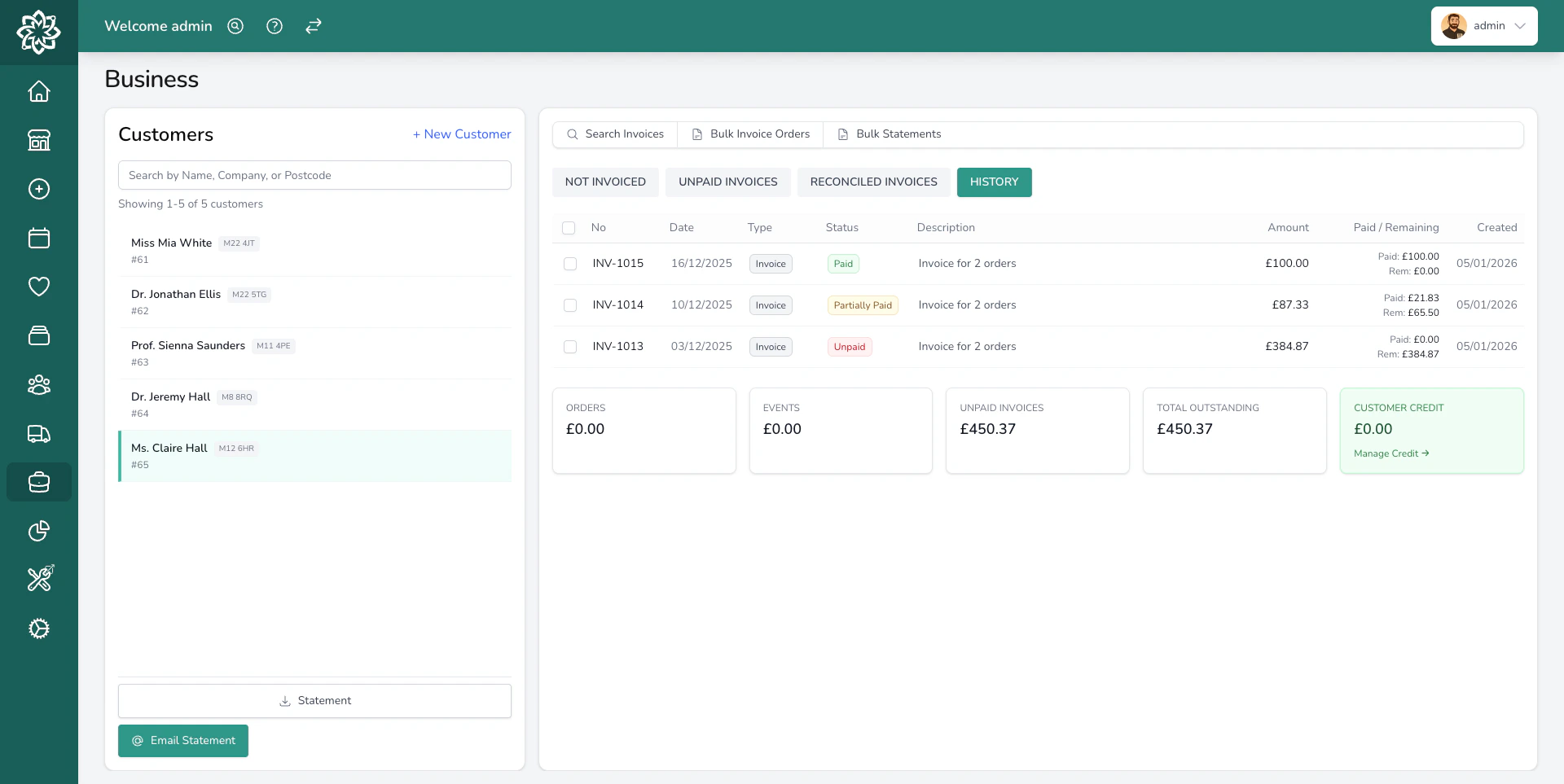This screenshot has height=784, width=1564.
Task: Open the New Customer link
Action: [461, 134]
